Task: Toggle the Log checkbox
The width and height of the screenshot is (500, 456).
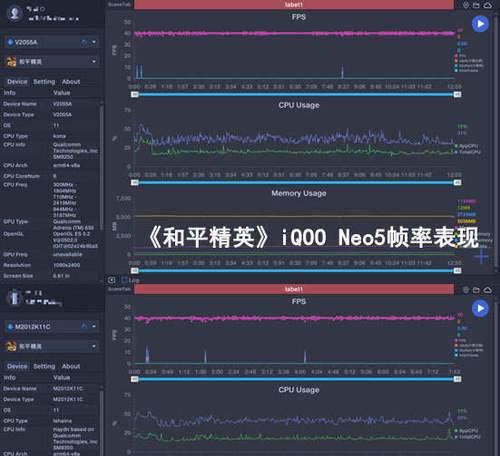Action: pyautogui.click(x=125, y=280)
